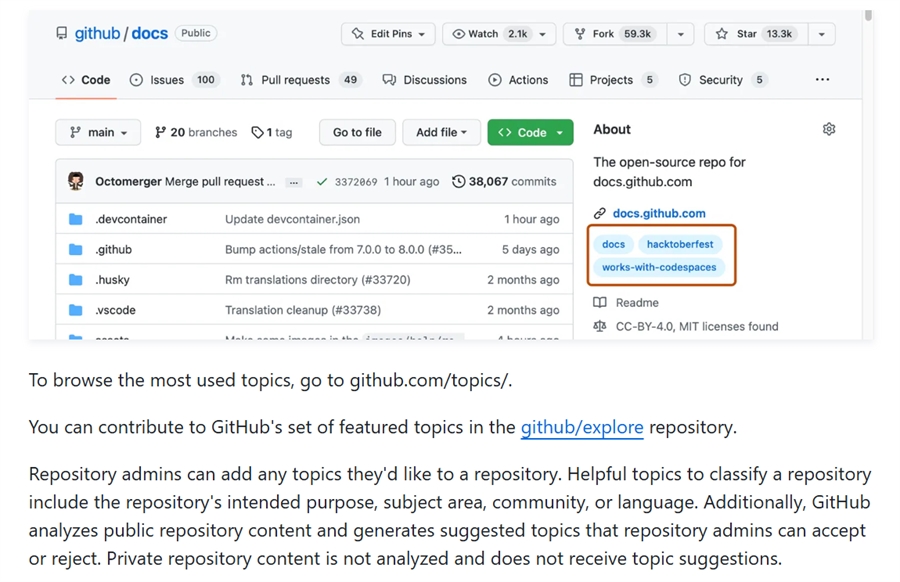Click the license scale icon

click(x=600, y=326)
